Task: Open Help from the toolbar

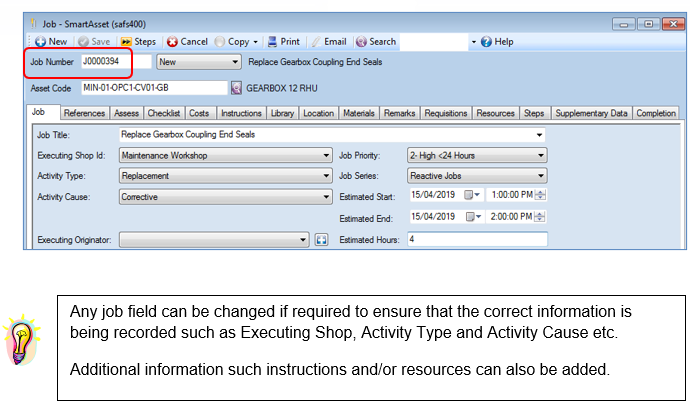Action: [497, 42]
